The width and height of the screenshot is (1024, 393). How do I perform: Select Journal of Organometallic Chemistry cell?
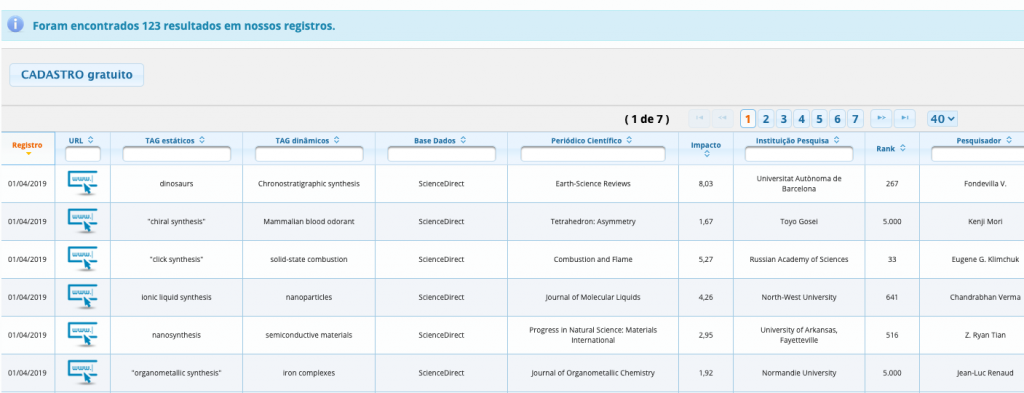[593, 373]
